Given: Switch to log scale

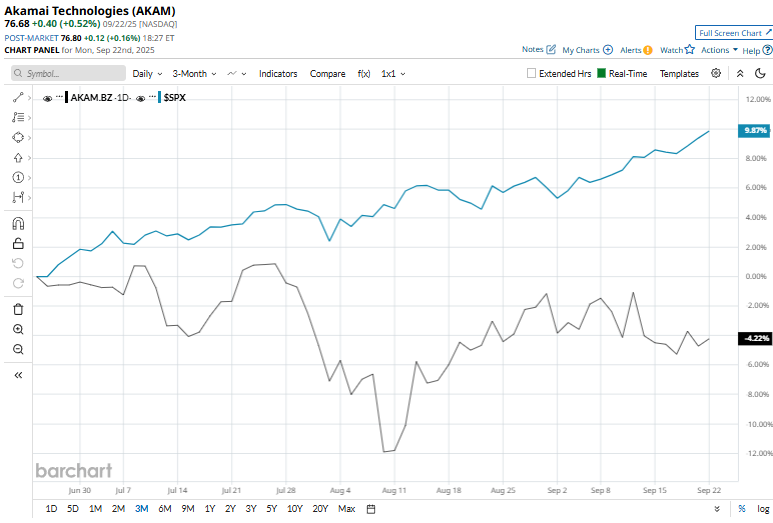Looking at the screenshot, I should [x=763, y=509].
